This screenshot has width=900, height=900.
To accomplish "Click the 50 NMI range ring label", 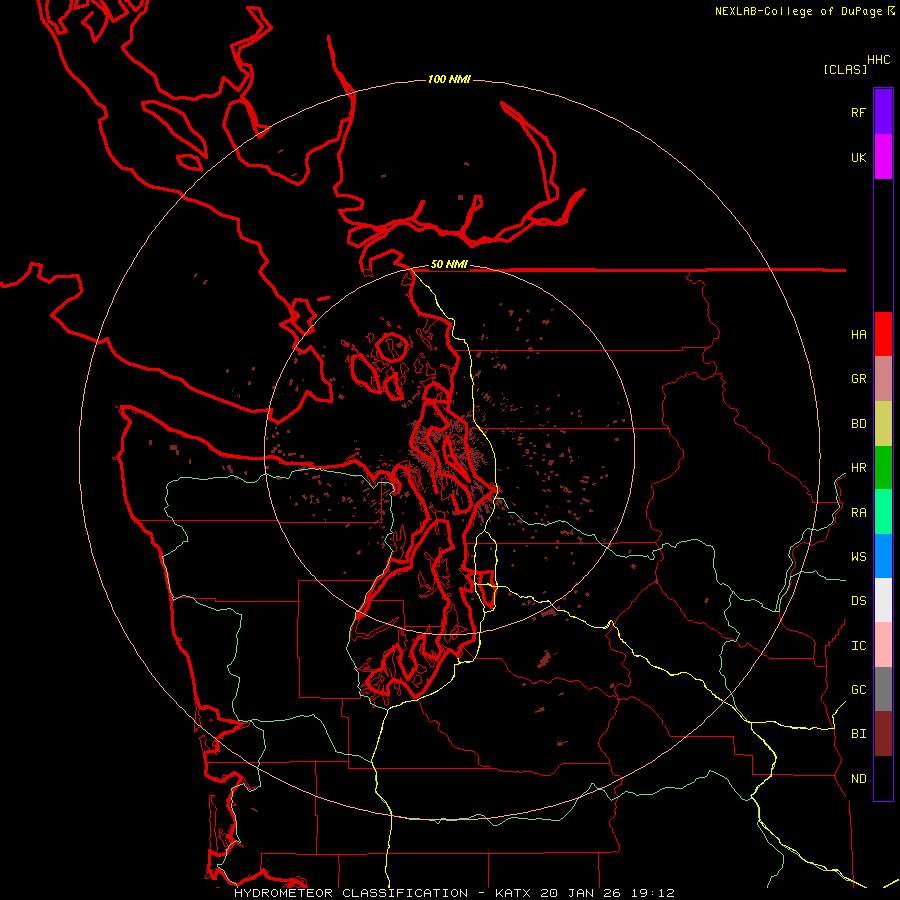I will coord(449,265).
